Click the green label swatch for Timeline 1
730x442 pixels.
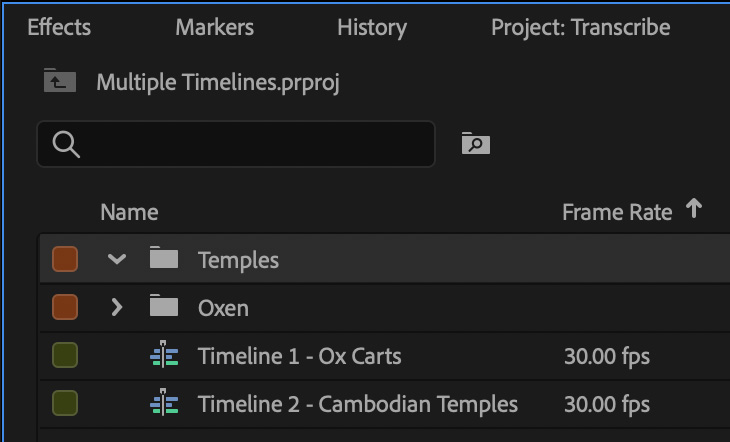[x=65, y=355]
